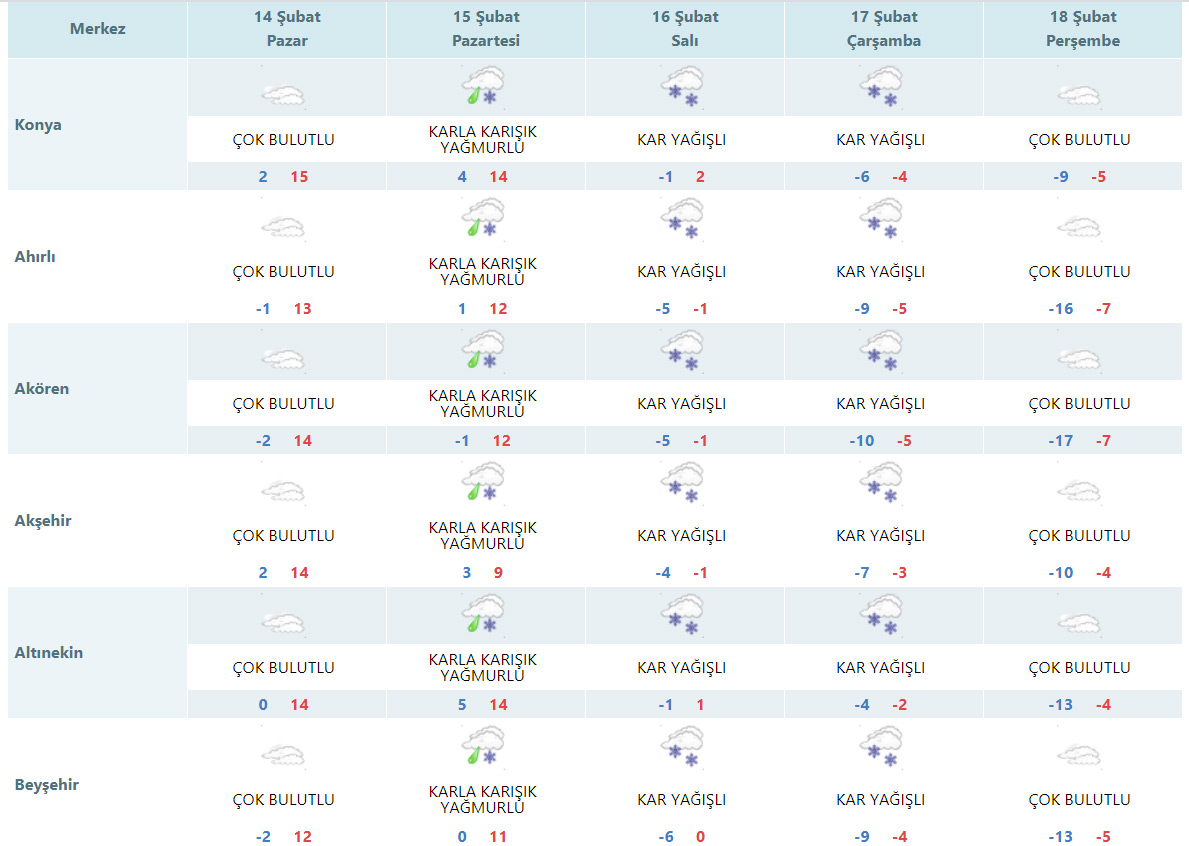This screenshot has width=1189, height=846.
Task: Click Altınekin's sleet icon for 15 Şubat
Action: (482, 614)
